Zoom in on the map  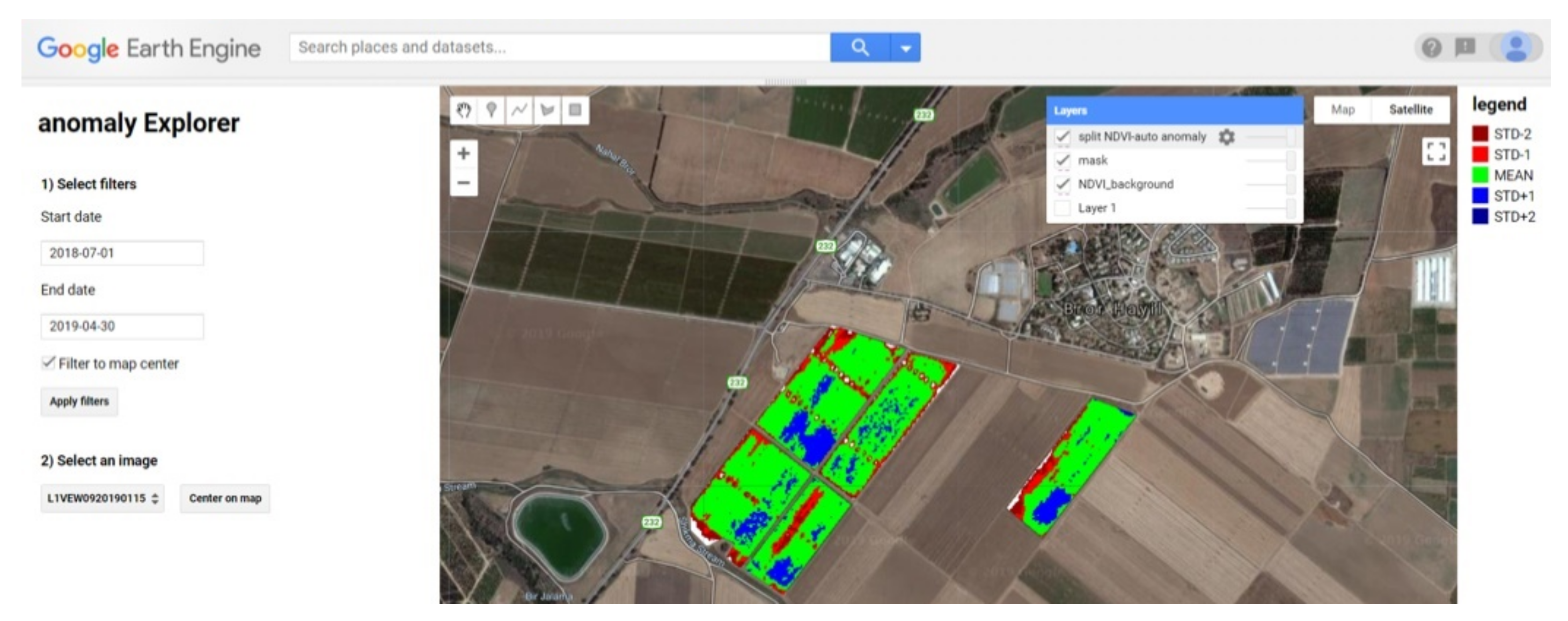coord(463,153)
